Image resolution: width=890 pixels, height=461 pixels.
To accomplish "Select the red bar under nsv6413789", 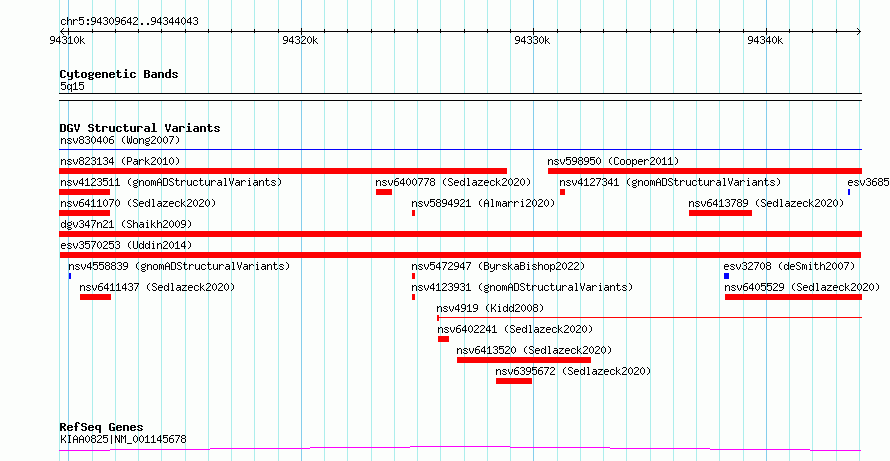I will 720,213.
